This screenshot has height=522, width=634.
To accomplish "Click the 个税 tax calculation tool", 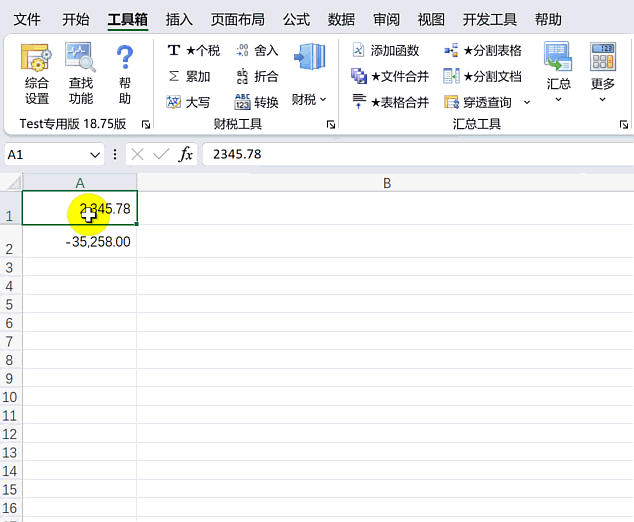I will pos(193,51).
